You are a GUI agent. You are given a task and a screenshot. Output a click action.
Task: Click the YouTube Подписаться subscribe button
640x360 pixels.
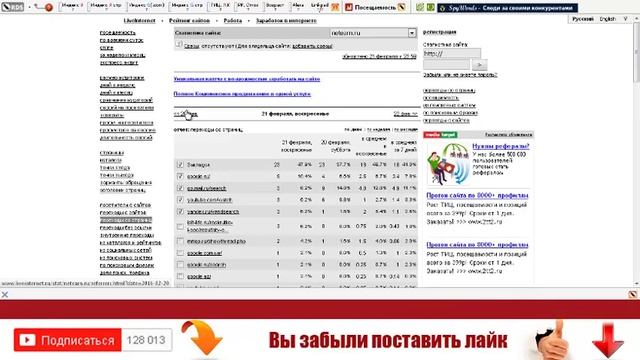(68, 340)
